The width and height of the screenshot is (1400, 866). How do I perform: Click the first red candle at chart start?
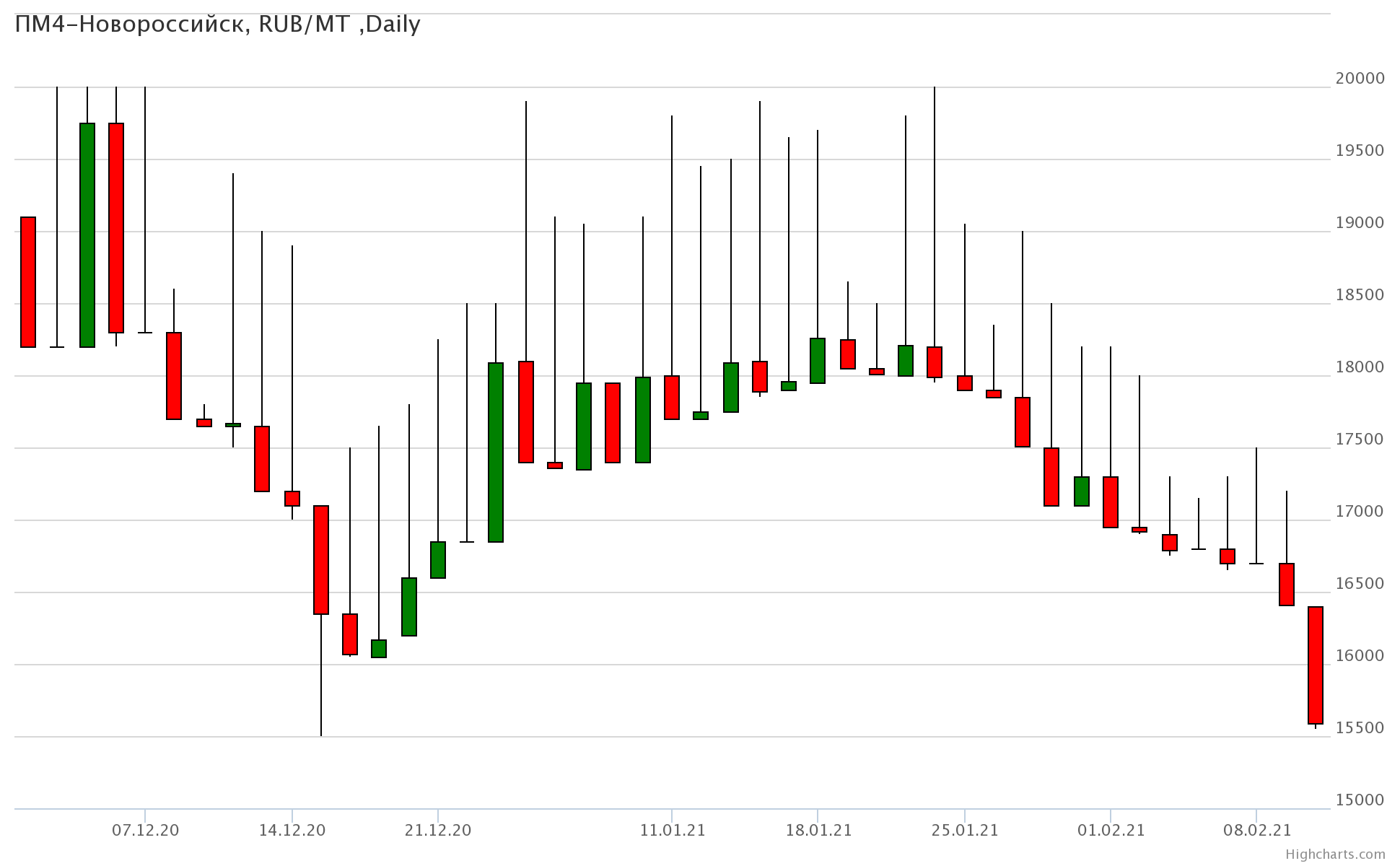(x=28, y=282)
